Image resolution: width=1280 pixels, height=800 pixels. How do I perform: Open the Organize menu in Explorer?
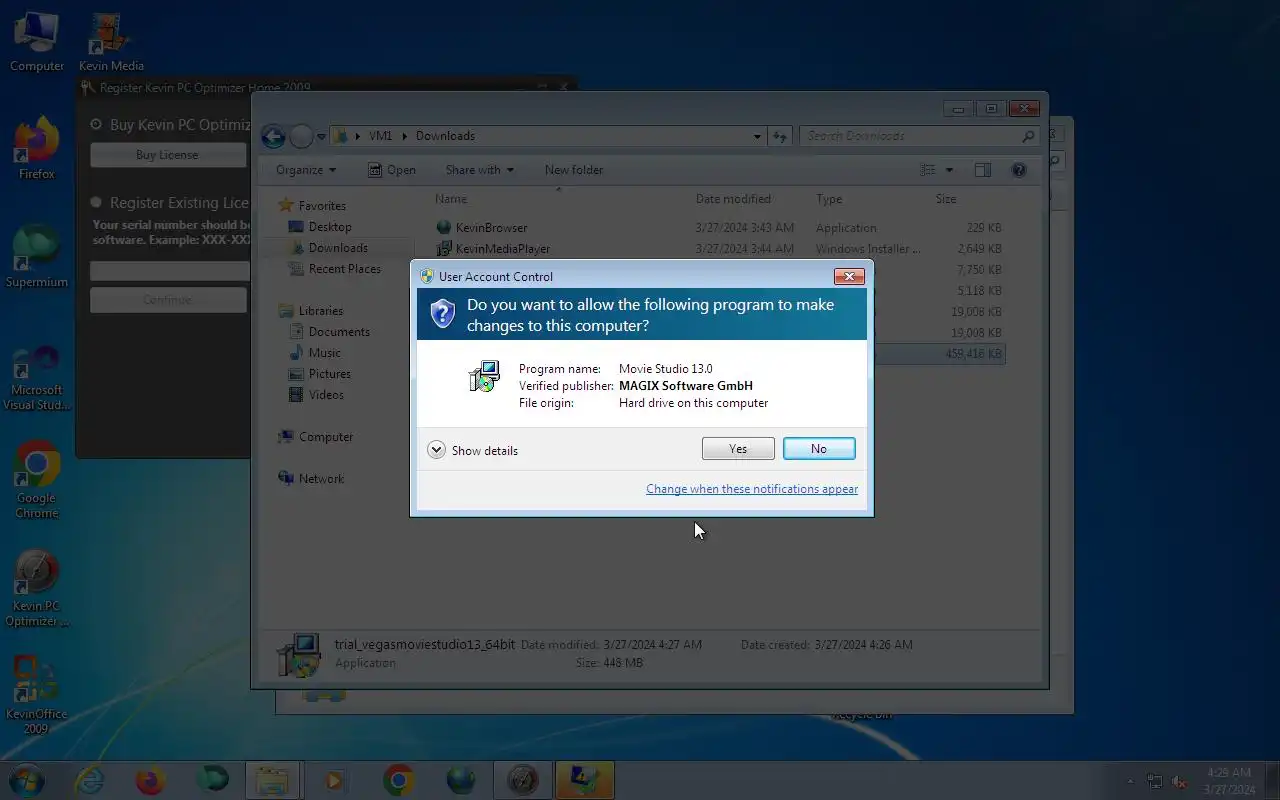point(306,170)
